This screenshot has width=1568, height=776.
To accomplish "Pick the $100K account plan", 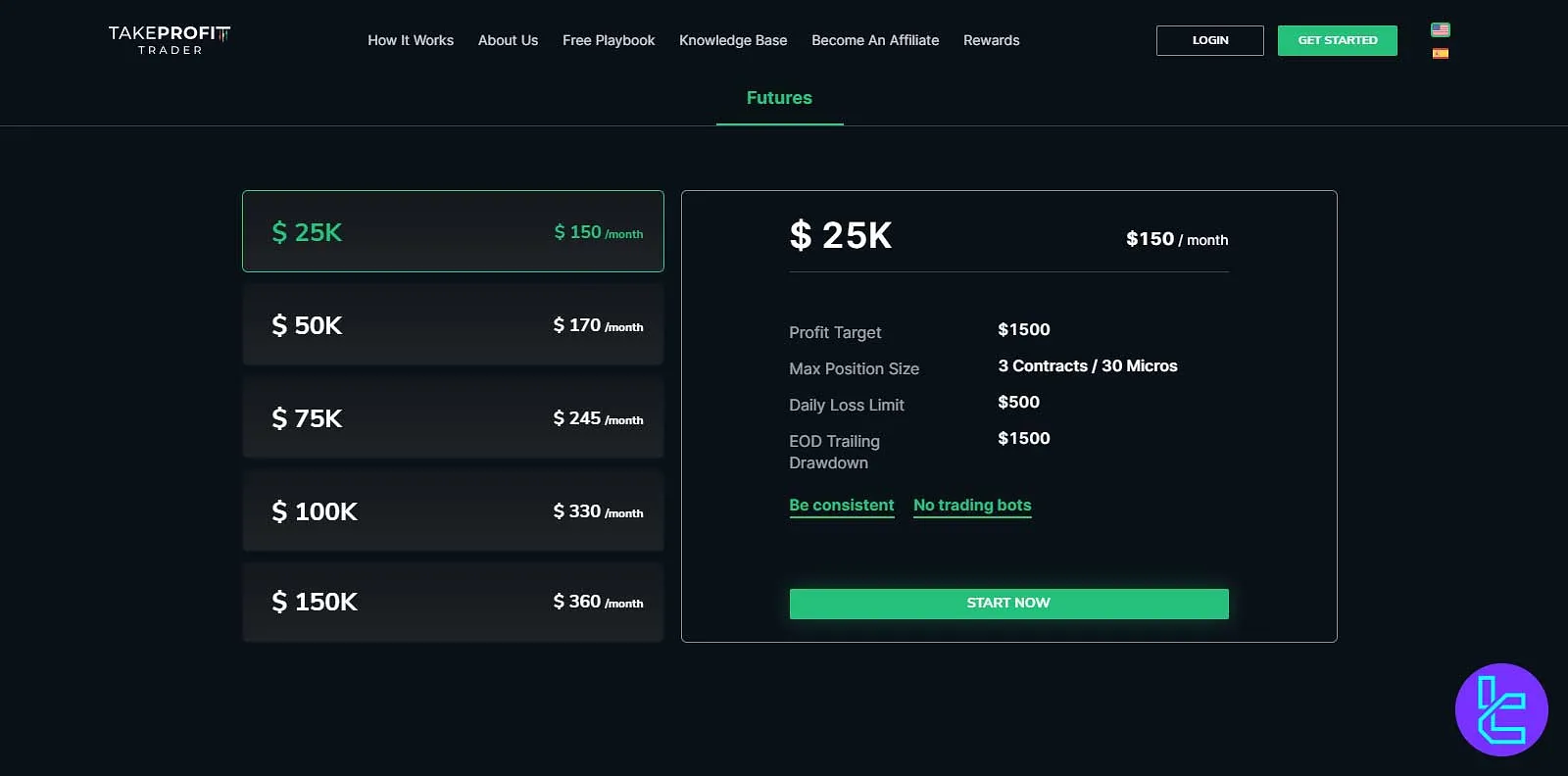I will (452, 510).
